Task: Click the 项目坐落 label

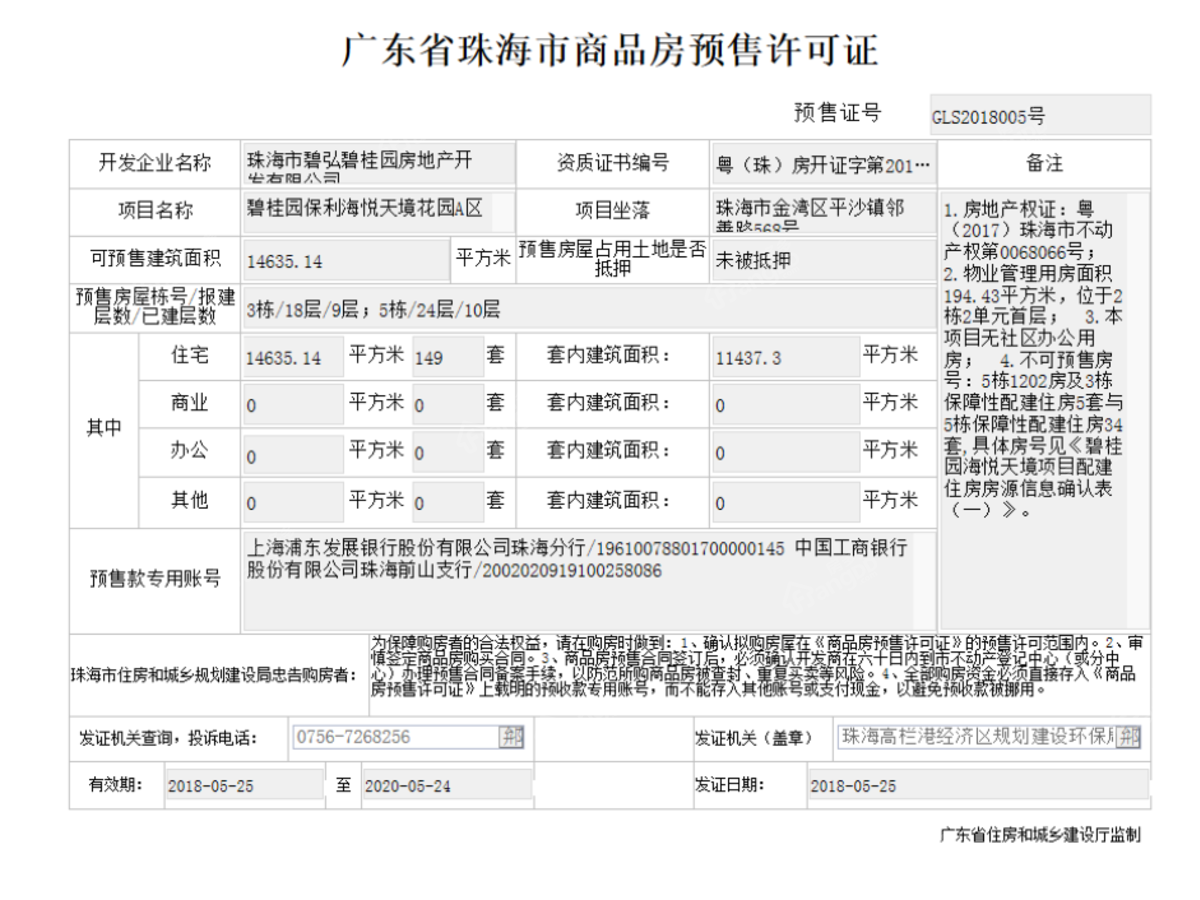Action: point(612,211)
